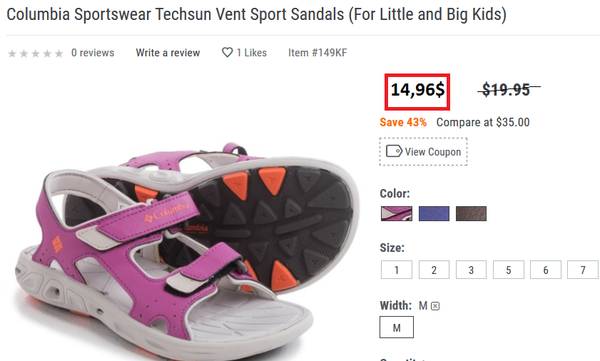Select the brown color swatch
This screenshot has height=361, width=600.
(x=471, y=214)
